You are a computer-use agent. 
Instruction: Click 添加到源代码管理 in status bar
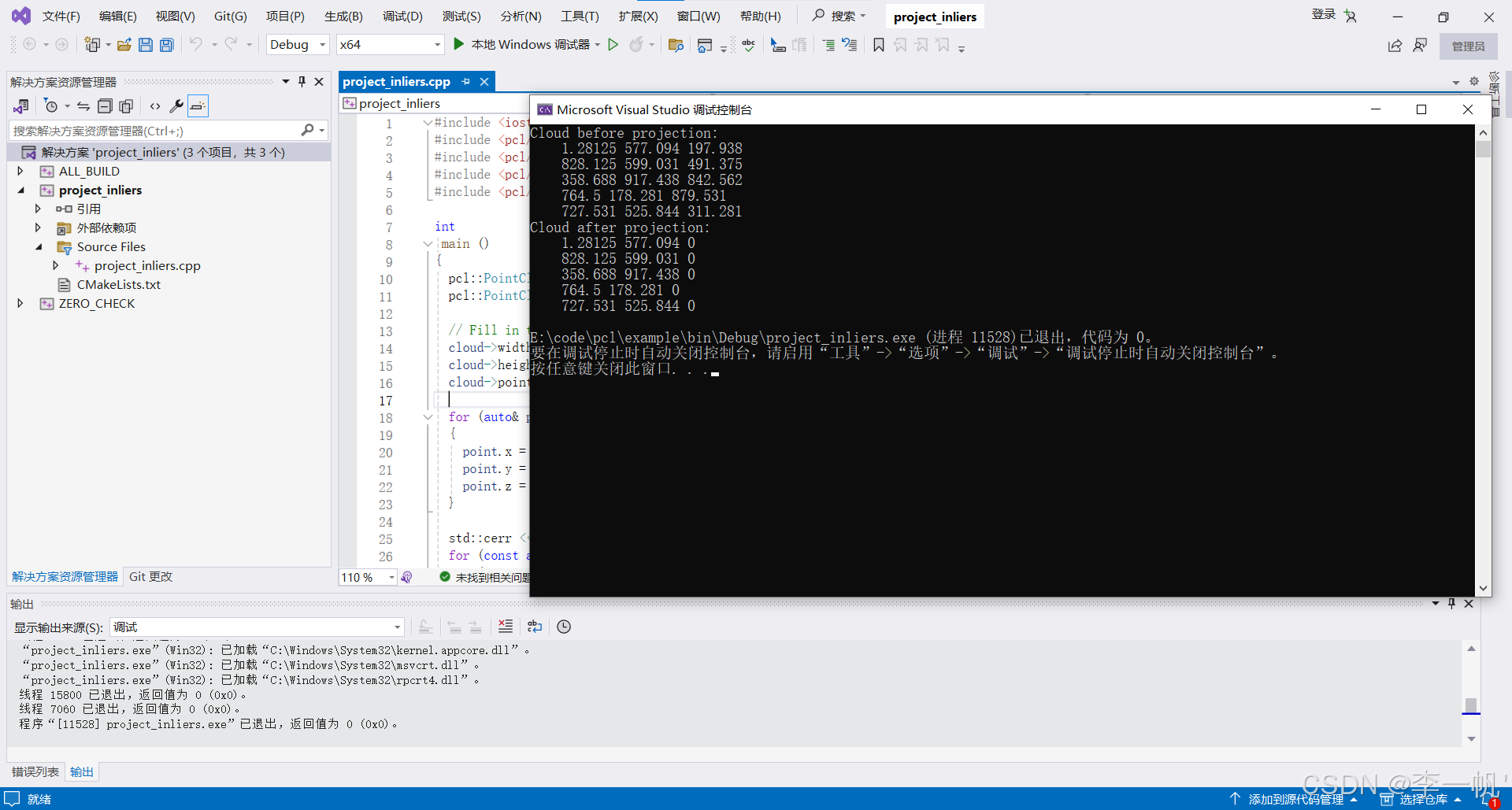coord(1295,799)
